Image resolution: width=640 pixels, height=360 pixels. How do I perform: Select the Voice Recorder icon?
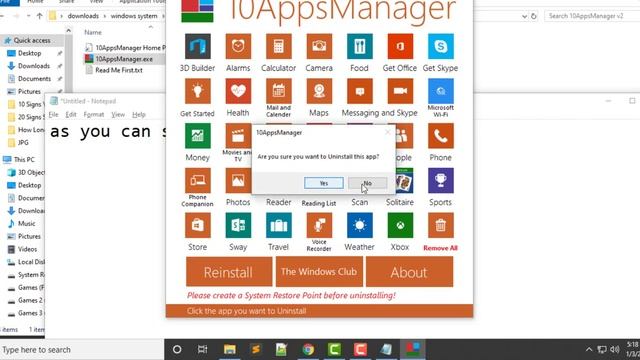319,225
